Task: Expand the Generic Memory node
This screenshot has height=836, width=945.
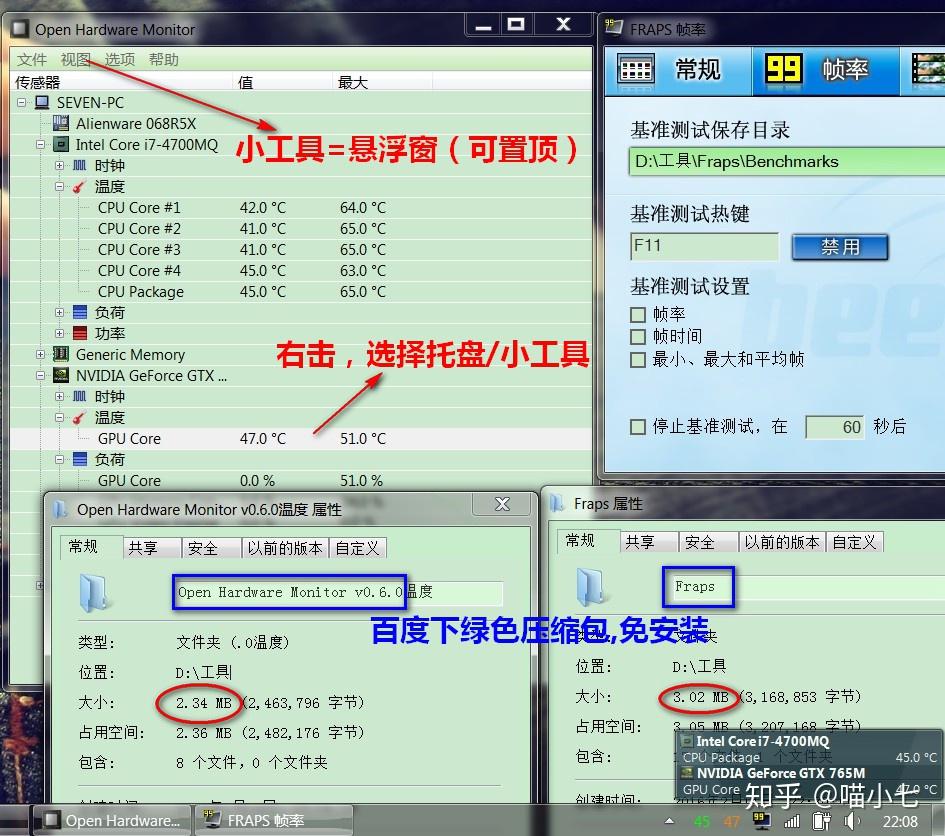Action: pos(40,354)
